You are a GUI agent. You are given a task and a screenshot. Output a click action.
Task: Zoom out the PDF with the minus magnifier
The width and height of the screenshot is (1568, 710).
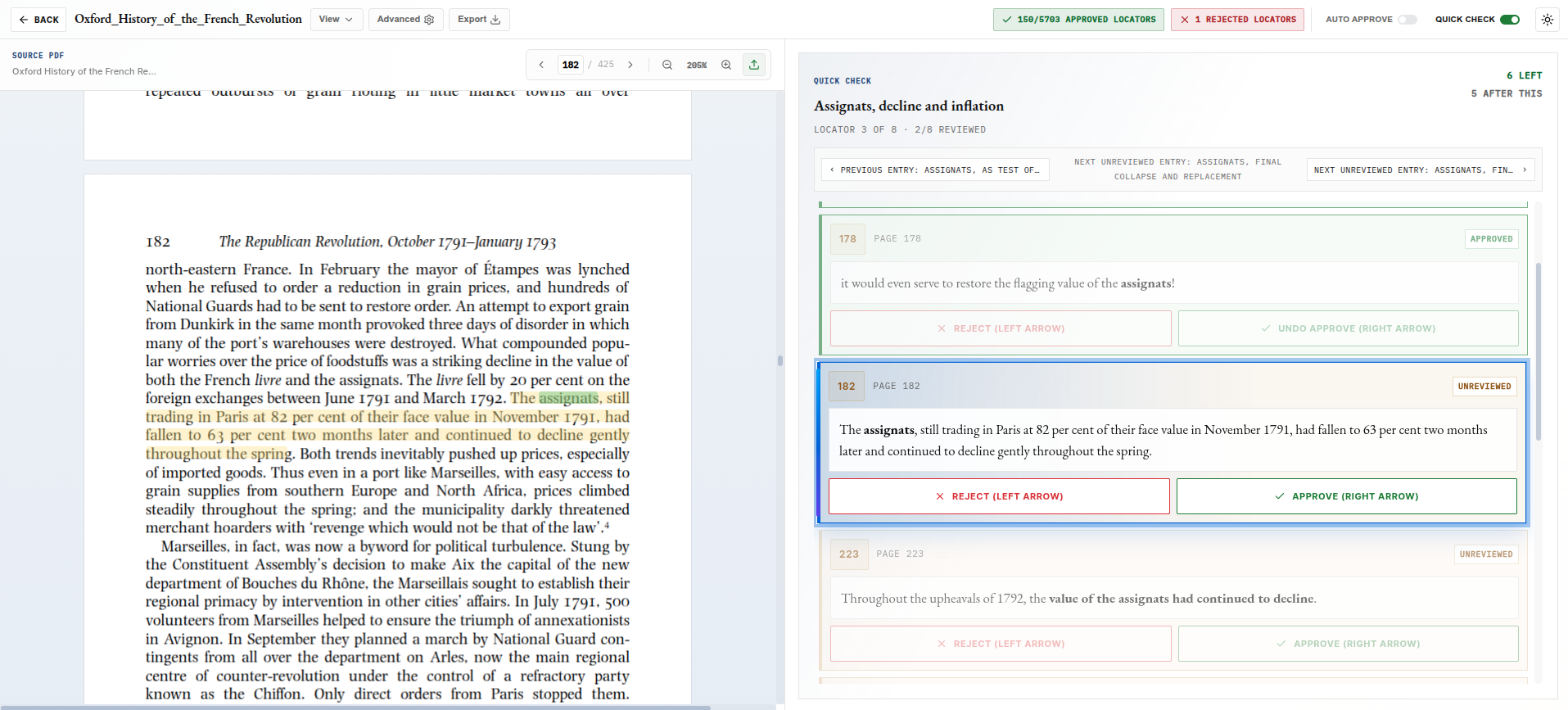pos(667,65)
